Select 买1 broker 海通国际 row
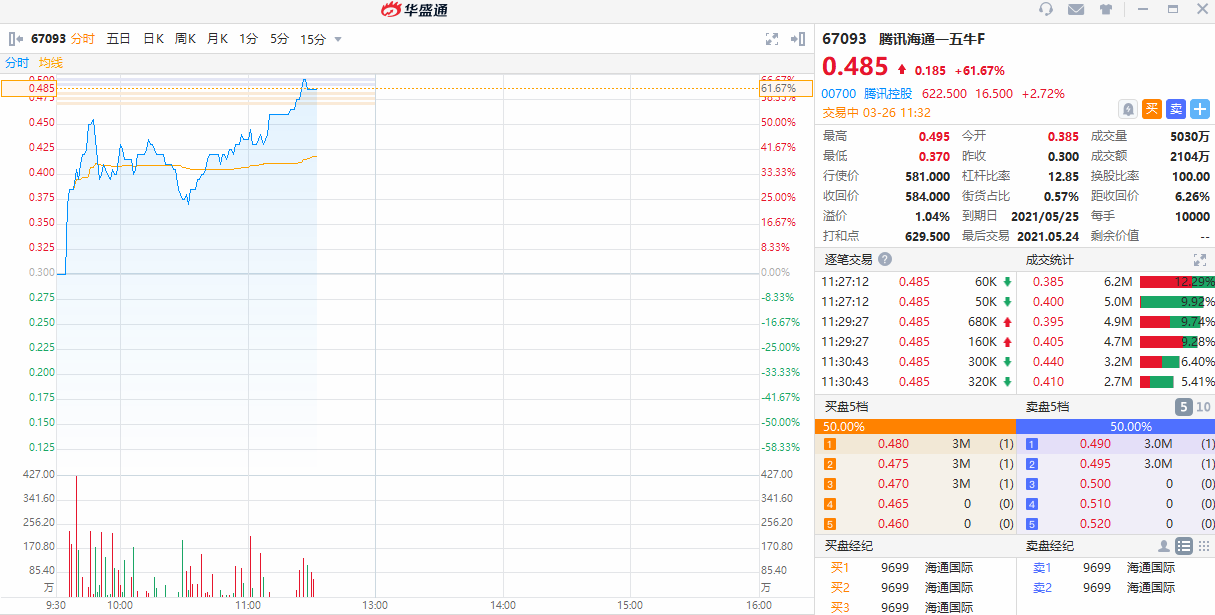Viewport: 1215px width, 615px height. pyautogui.click(x=915, y=568)
